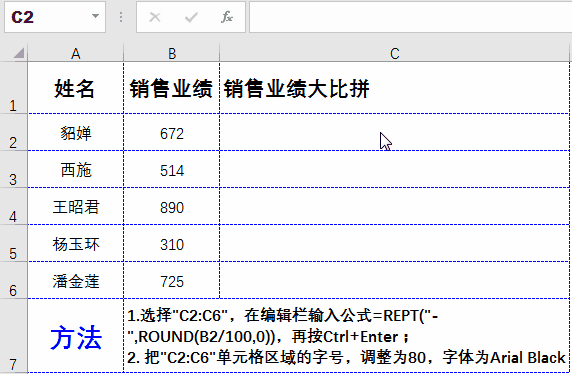Click inside the formula bar input

(410, 17)
